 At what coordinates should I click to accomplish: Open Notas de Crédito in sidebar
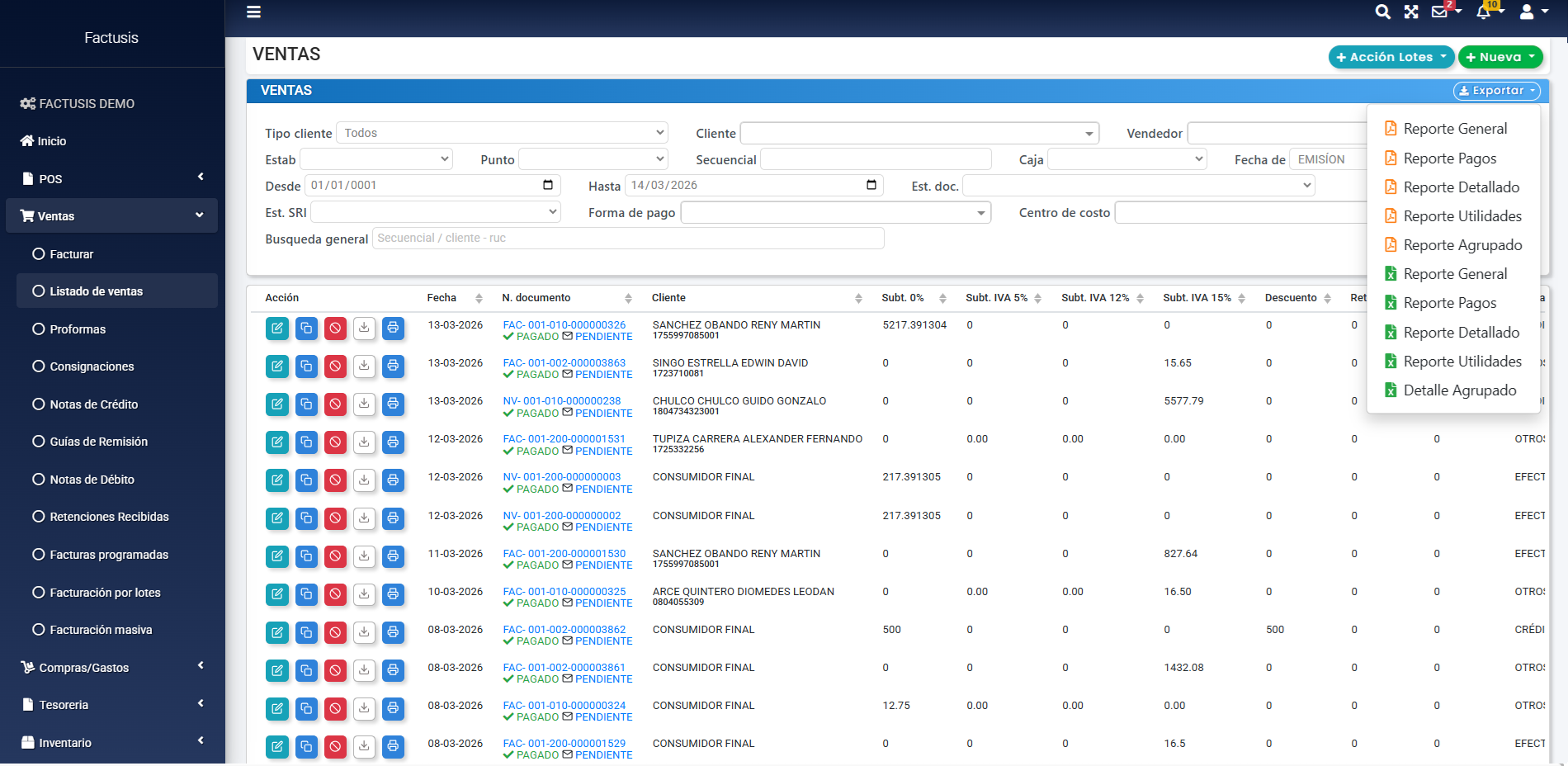pyautogui.click(x=93, y=404)
